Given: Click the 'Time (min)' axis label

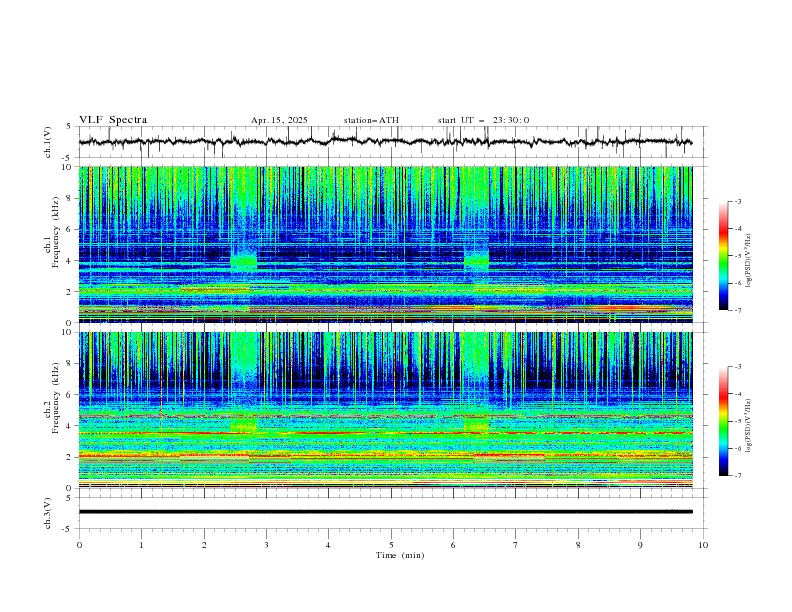Looking at the screenshot, I should pos(400,555).
